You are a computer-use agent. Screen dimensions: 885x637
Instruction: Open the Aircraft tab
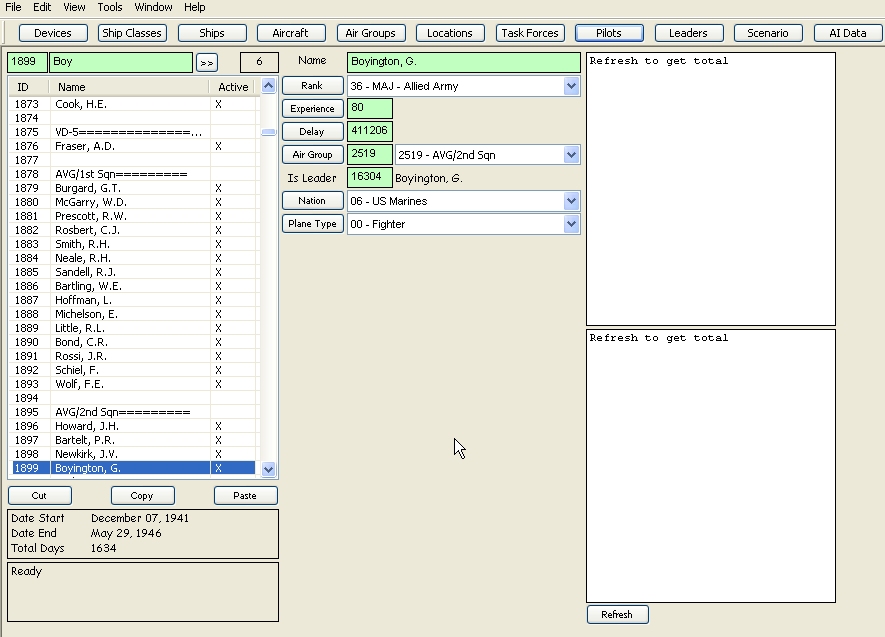click(290, 32)
